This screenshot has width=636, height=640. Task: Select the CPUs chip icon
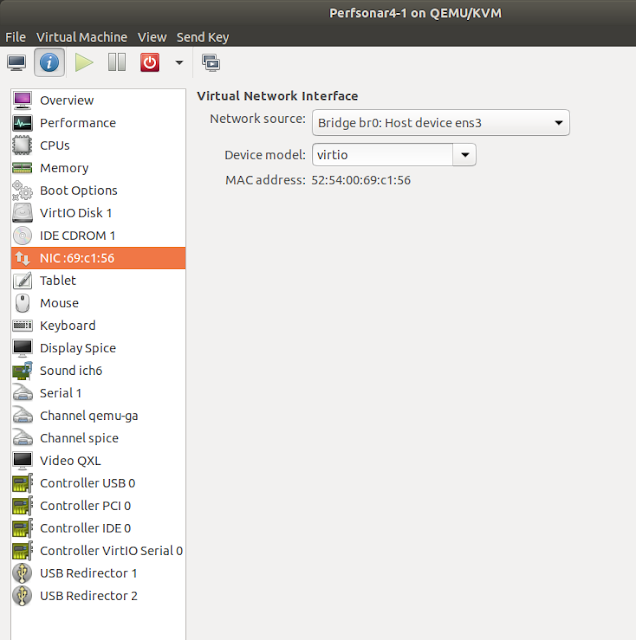click(x=22, y=145)
